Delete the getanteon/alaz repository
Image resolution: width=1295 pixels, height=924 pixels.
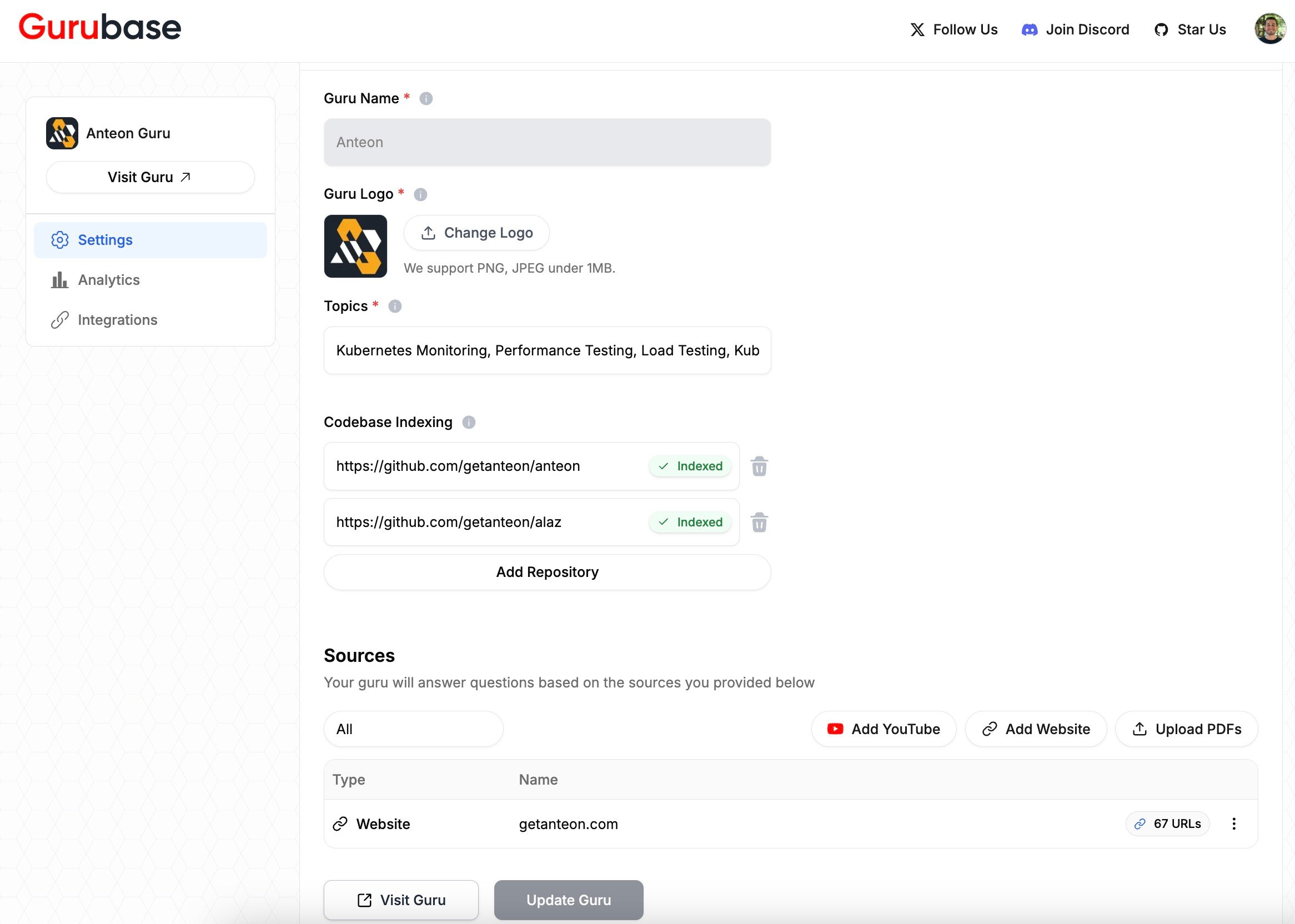coord(759,522)
